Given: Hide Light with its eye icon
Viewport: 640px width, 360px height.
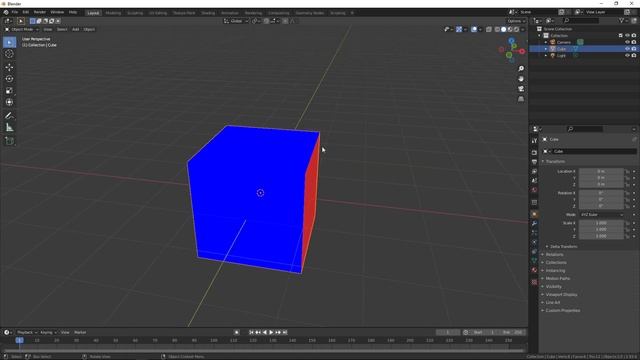Looking at the screenshot, I should pos(627,56).
